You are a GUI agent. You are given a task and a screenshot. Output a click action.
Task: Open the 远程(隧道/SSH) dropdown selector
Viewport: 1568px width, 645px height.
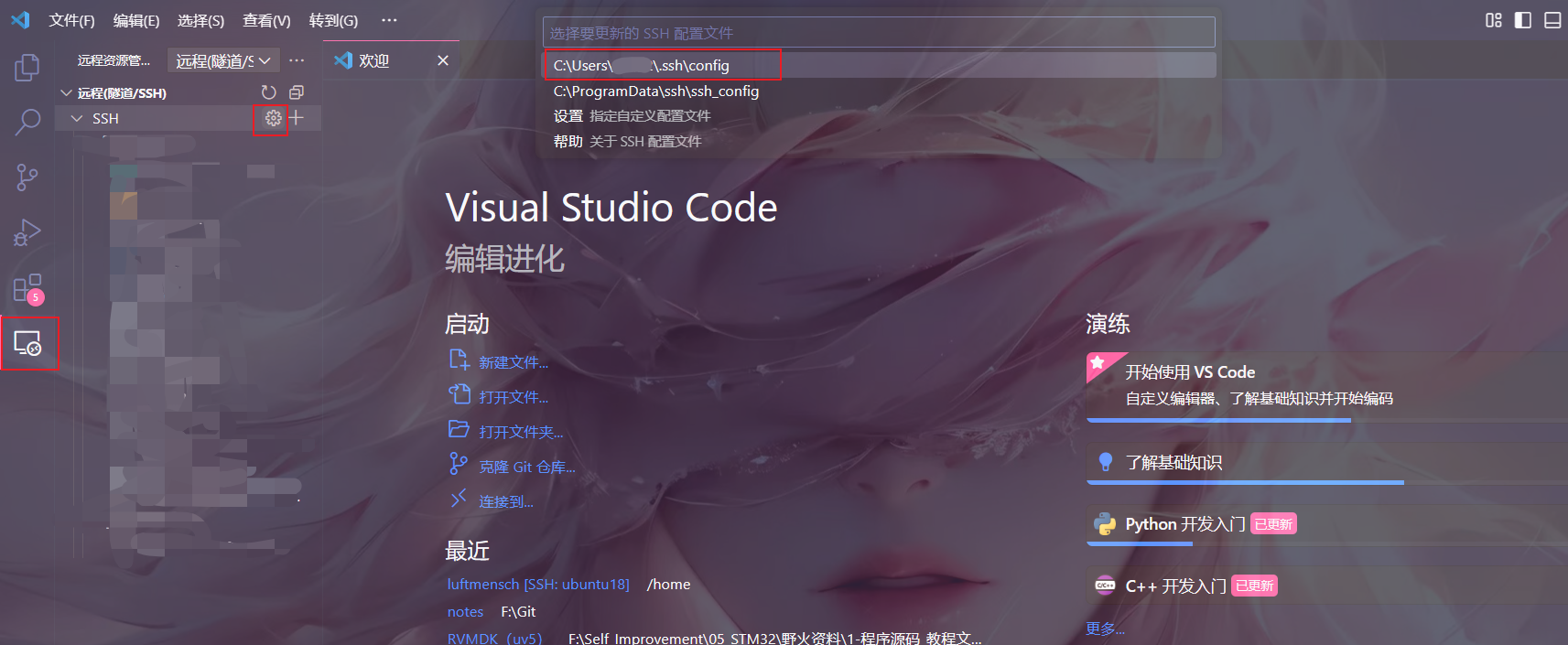(x=223, y=60)
